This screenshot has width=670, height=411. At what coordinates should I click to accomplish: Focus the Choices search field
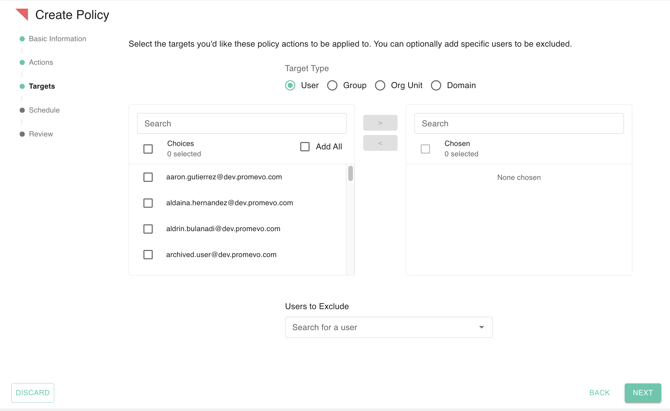242,123
